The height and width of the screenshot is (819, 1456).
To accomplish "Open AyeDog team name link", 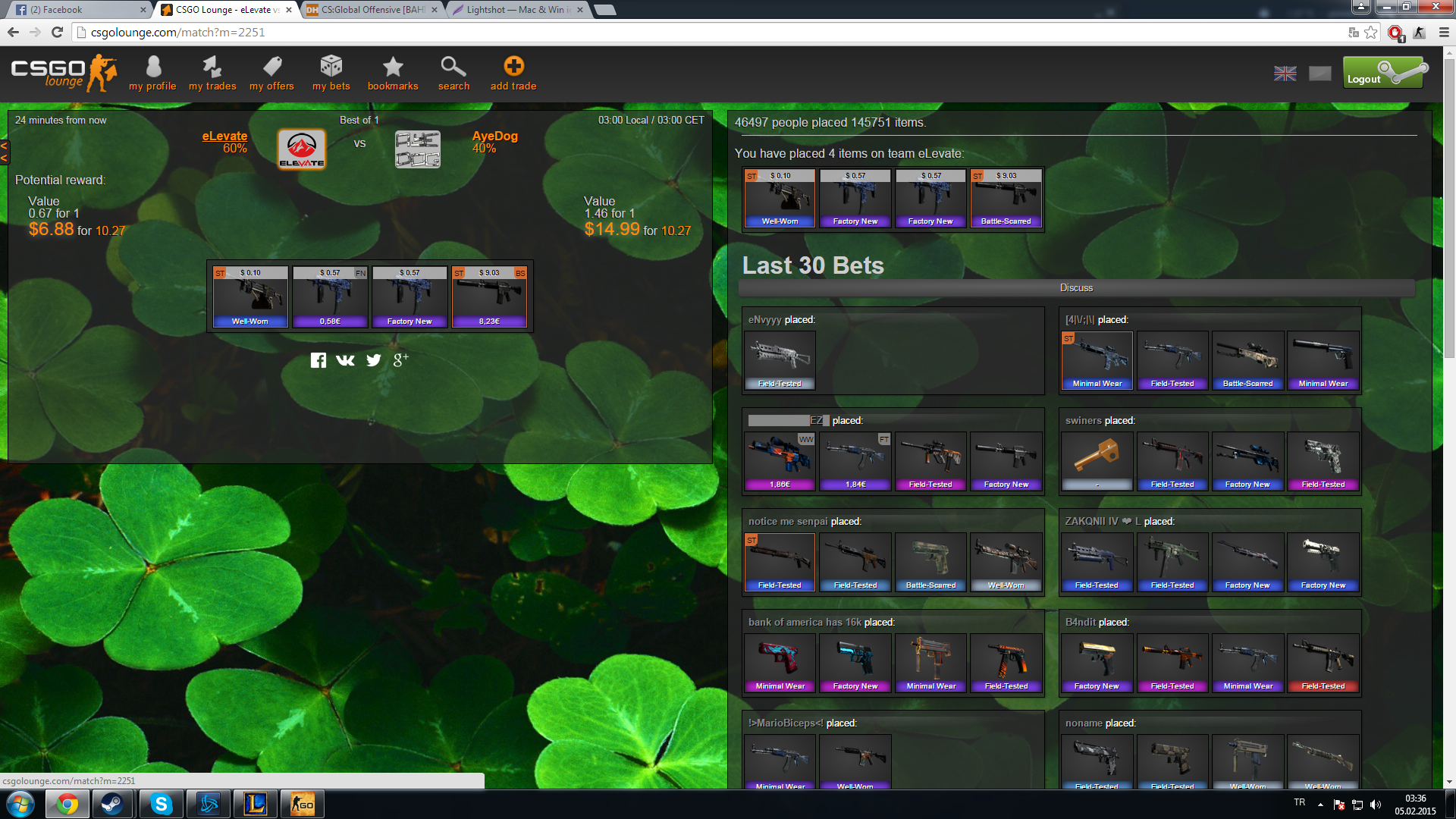I will point(495,136).
